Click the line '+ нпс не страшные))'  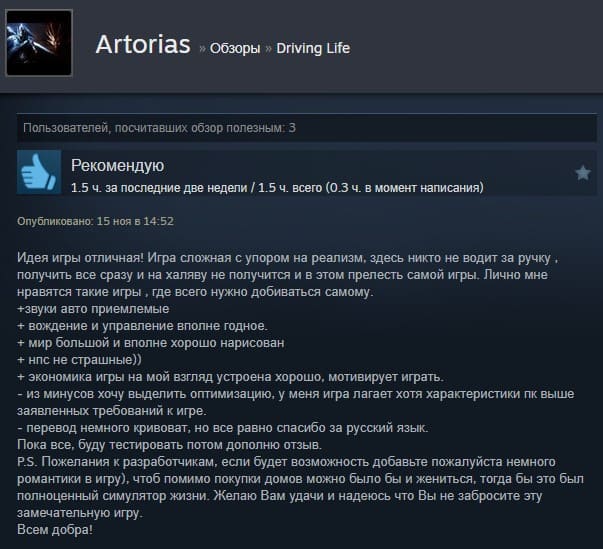point(79,359)
